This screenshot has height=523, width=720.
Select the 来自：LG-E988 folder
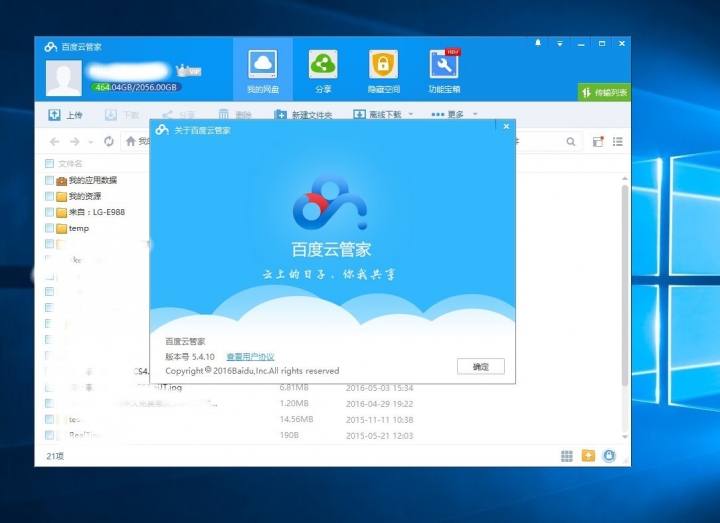point(97,212)
